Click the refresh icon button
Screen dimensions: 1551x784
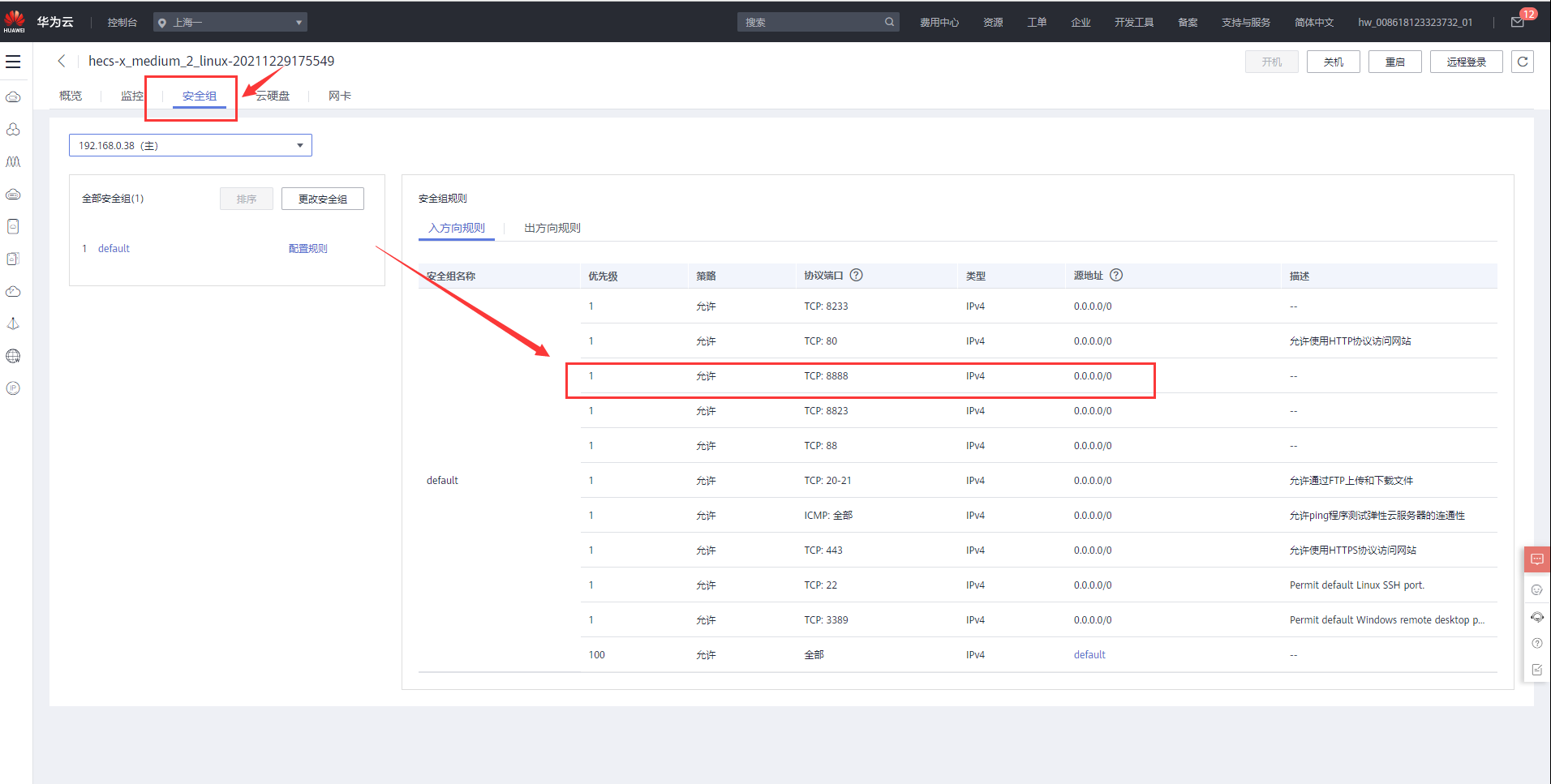coord(1523,62)
